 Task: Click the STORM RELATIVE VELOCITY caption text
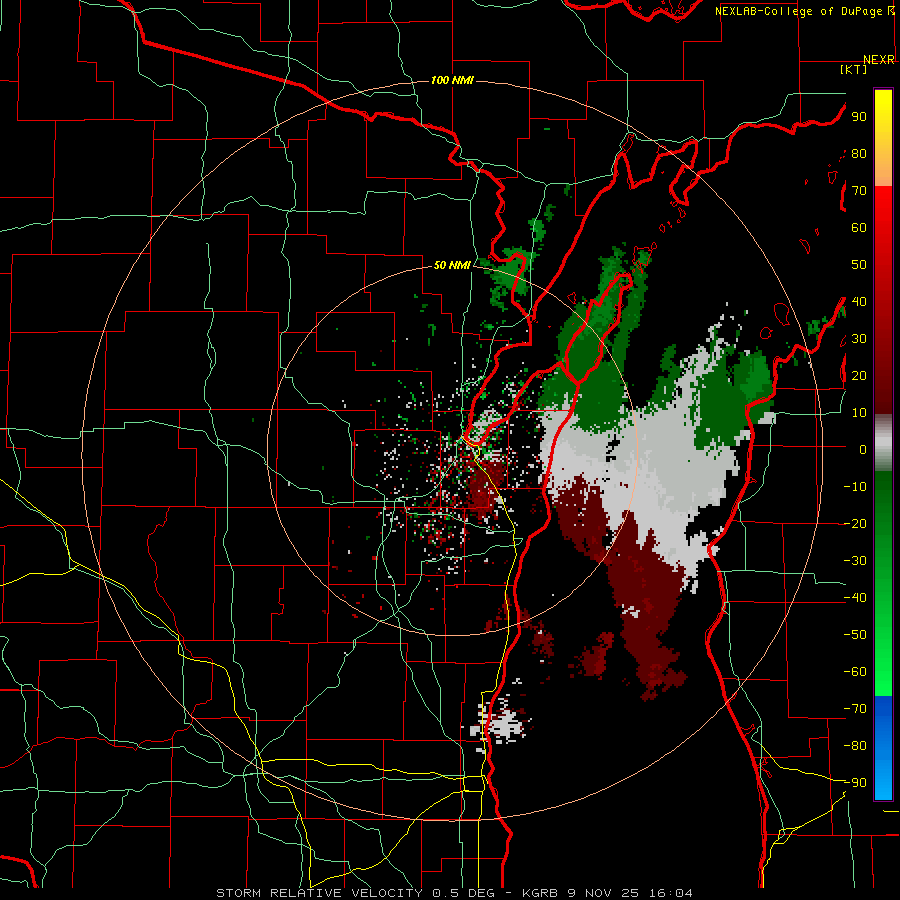[x=319, y=893]
